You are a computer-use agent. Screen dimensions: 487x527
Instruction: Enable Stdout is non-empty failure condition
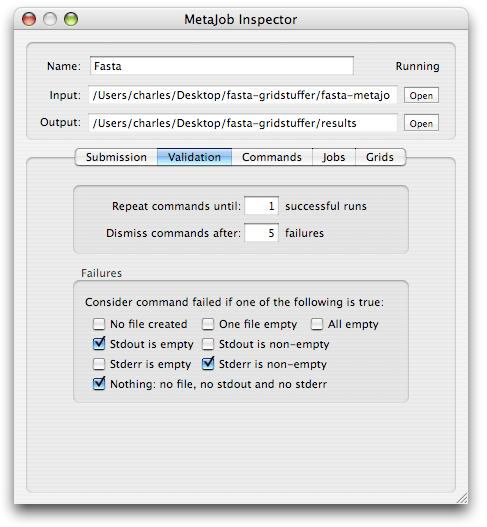pos(208,344)
